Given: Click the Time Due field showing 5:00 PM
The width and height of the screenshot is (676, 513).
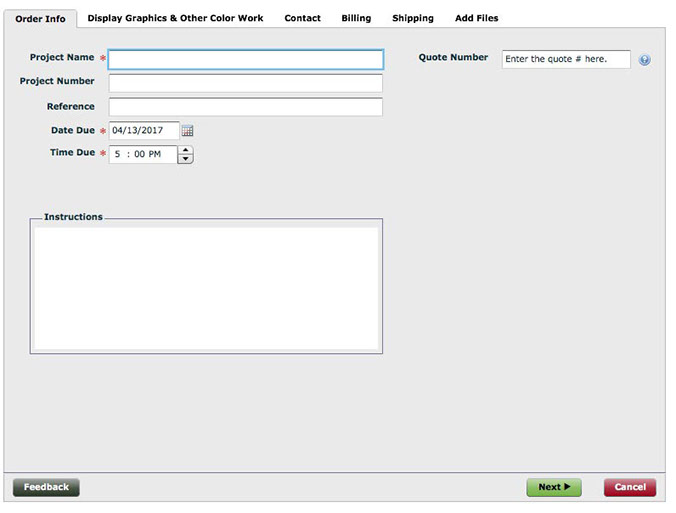Looking at the screenshot, I should point(142,155).
